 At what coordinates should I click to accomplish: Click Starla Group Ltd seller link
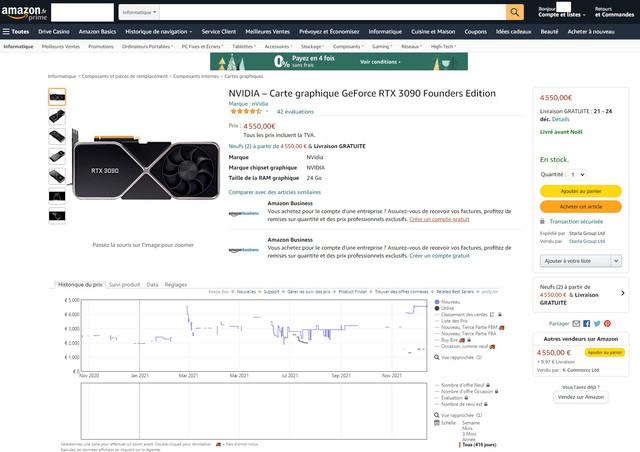[587, 241]
